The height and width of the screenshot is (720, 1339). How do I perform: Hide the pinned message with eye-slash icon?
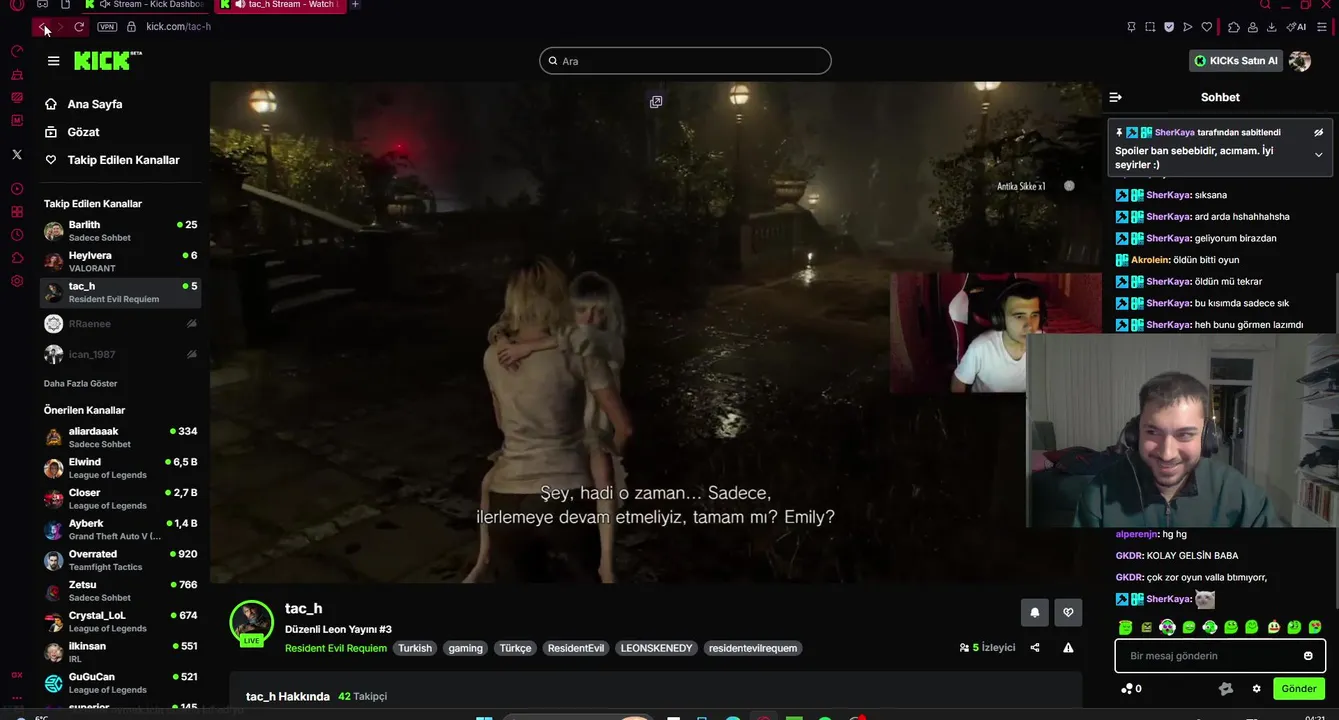1318,132
